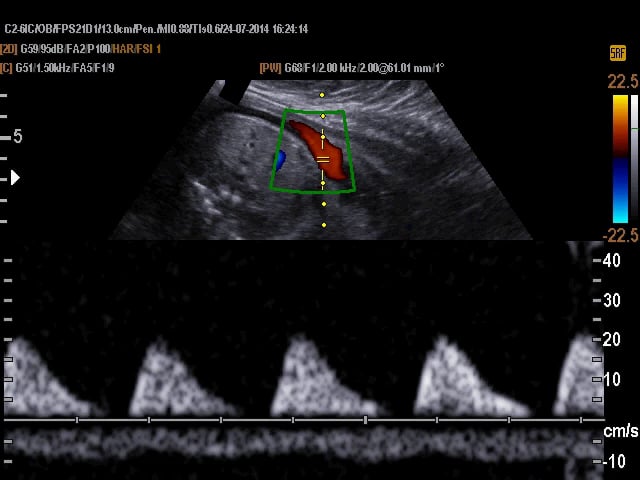Click the [2D] mode label
This screenshot has height=480, width=640.
pos(9,49)
